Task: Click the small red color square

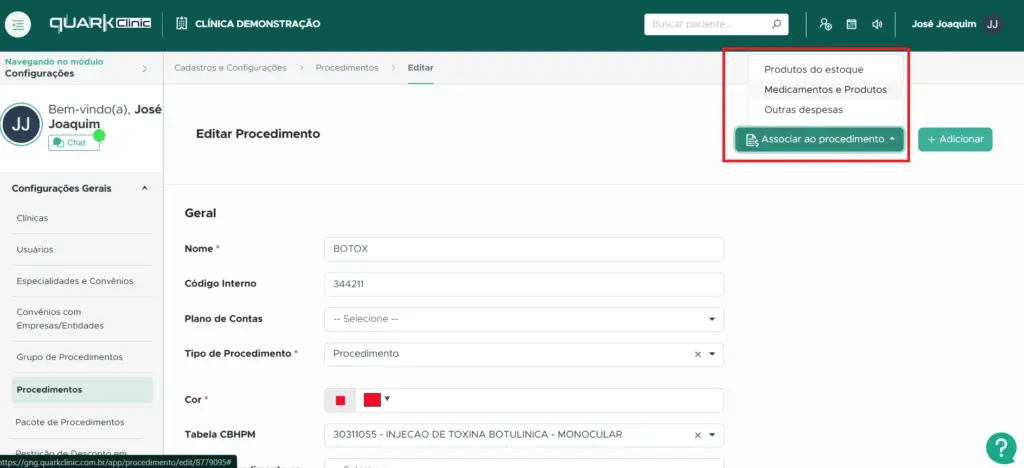Action: click(340, 401)
